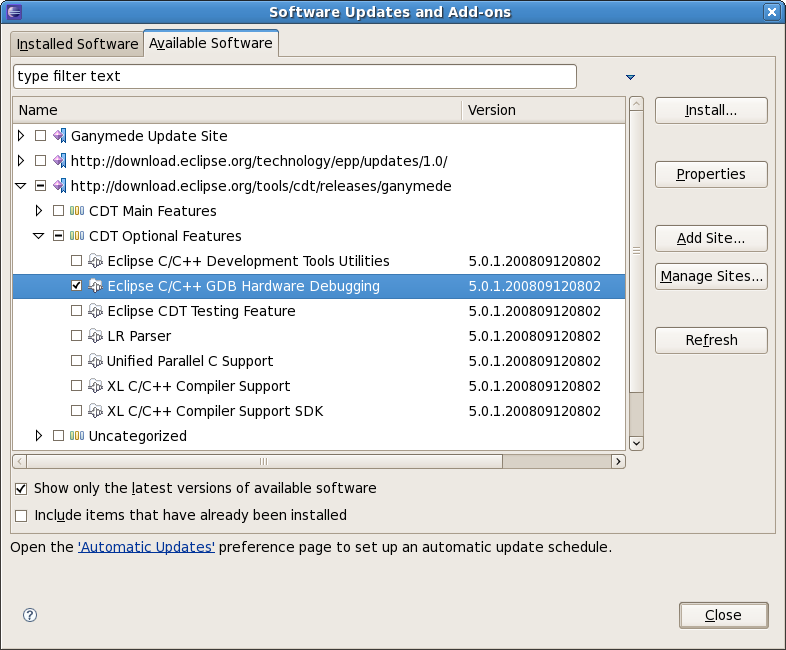This screenshot has height=650, width=786.
Task: Select the Available Software tab
Action: pyautogui.click(x=211, y=43)
